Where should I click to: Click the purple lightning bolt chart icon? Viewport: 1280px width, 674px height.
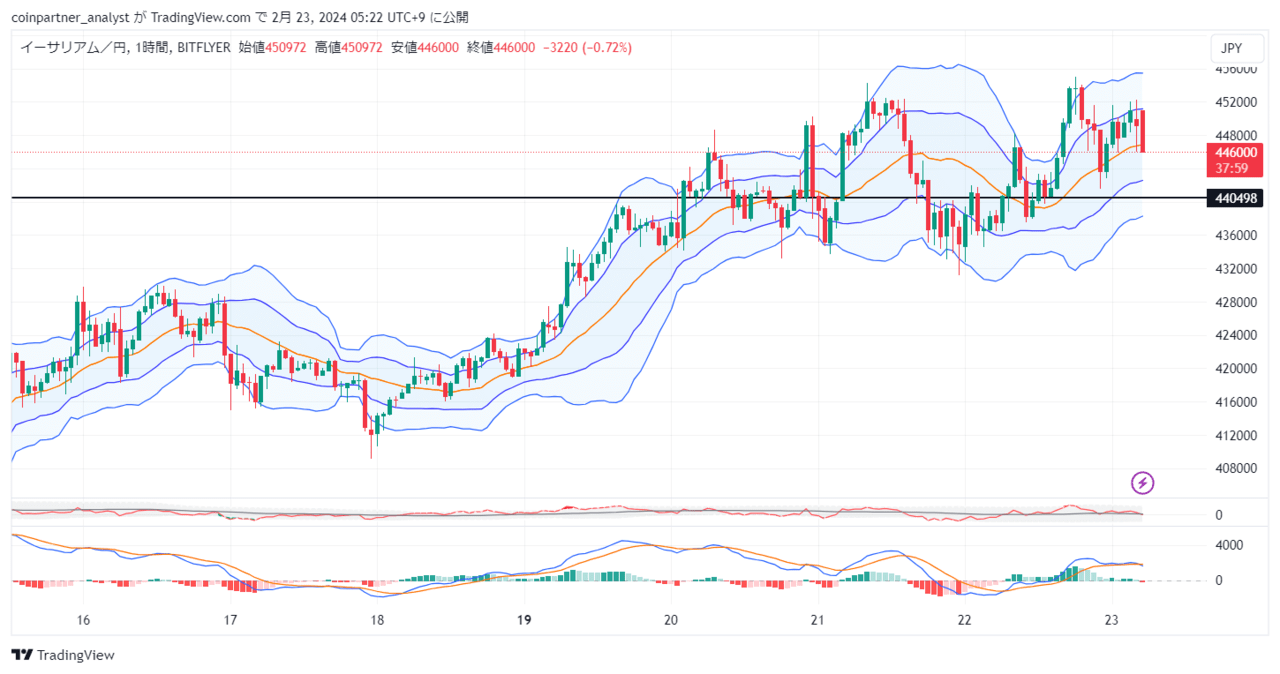1141,483
